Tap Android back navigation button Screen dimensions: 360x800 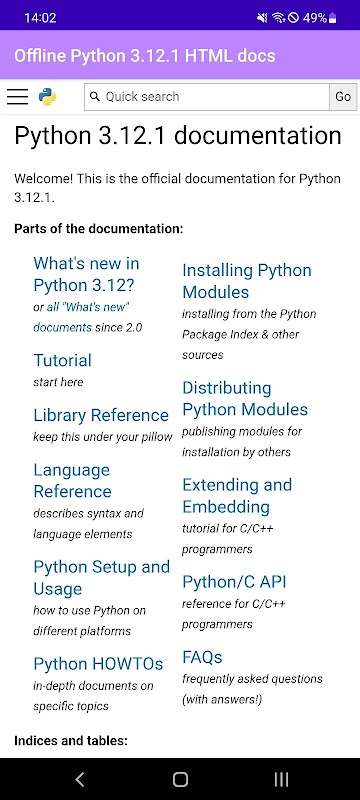pos(80,779)
